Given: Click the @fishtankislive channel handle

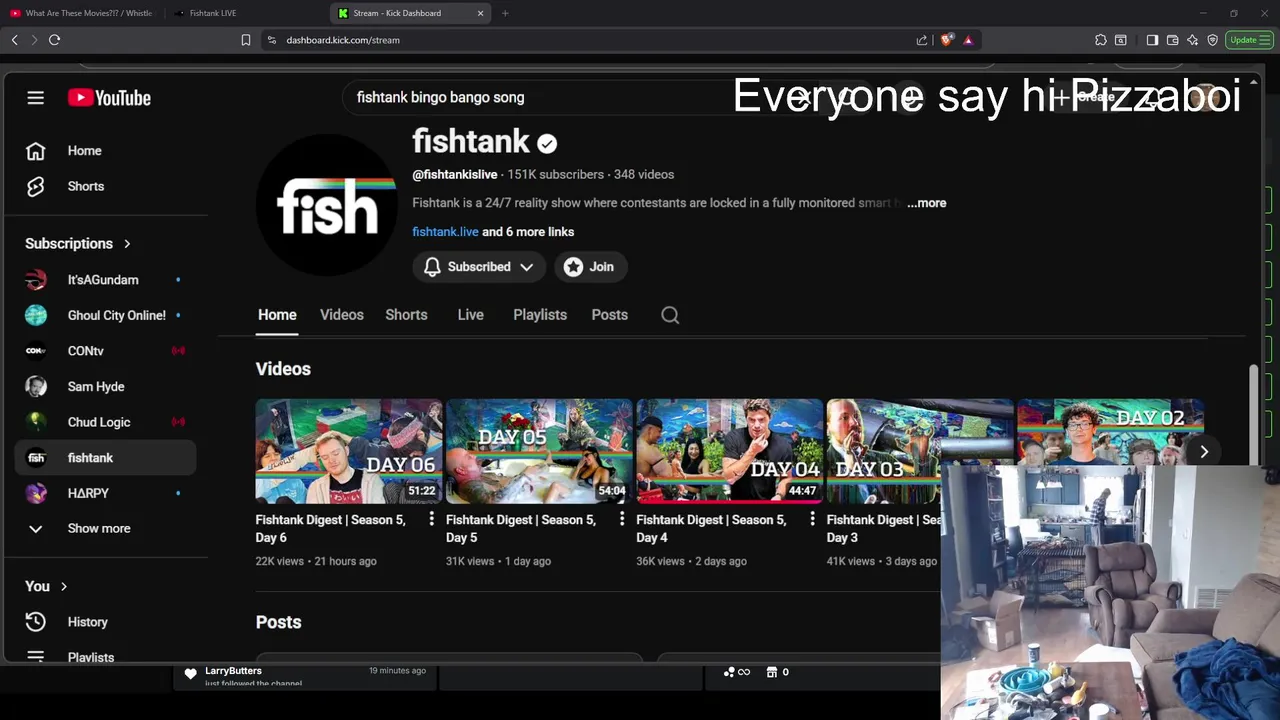Looking at the screenshot, I should point(455,175).
